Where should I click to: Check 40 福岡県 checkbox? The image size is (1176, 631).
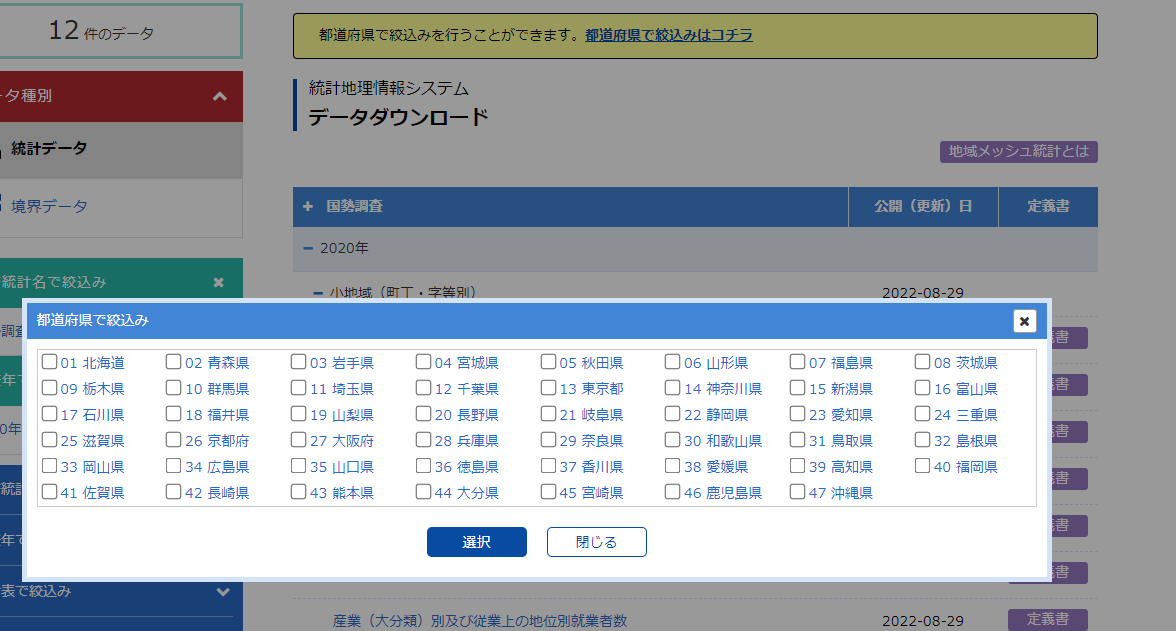[x=922, y=466]
